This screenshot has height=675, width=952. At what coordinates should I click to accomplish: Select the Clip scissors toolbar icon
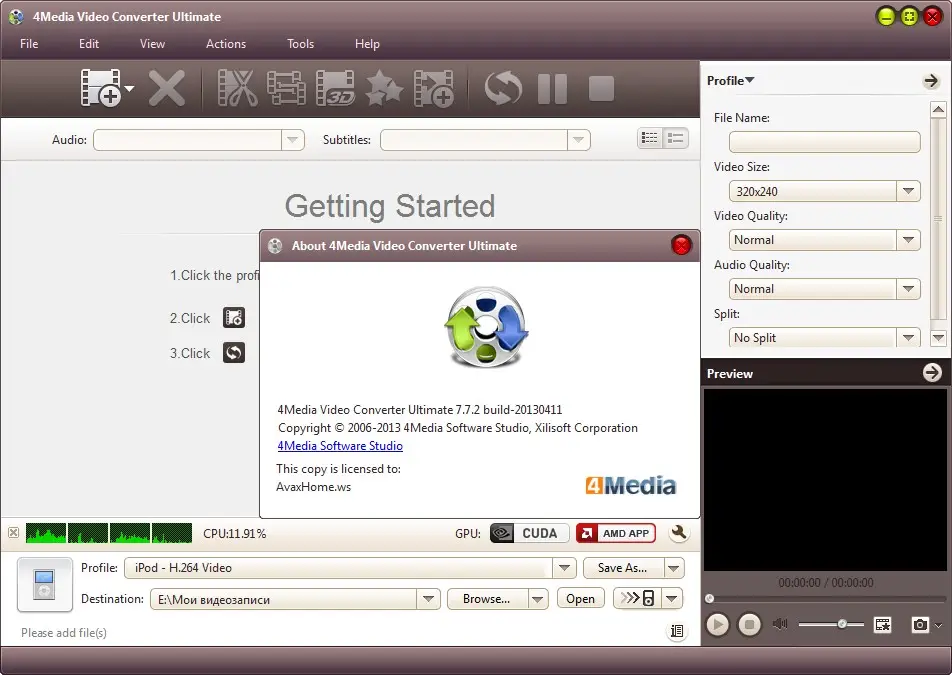[237, 89]
